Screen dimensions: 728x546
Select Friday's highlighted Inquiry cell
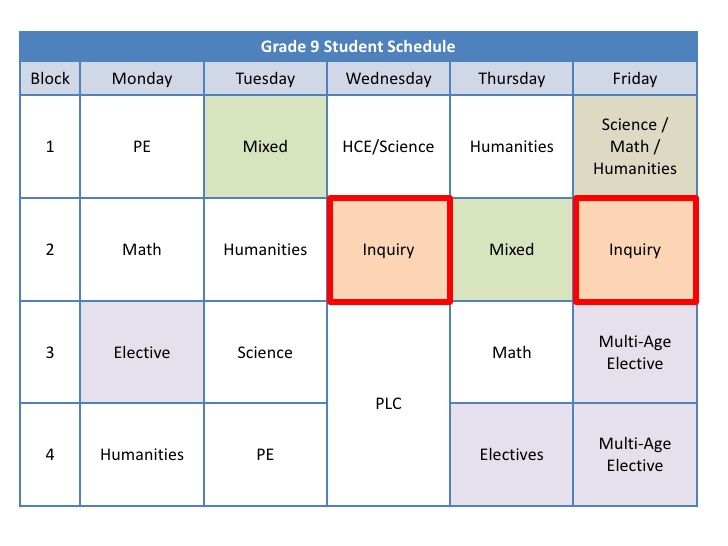pyautogui.click(x=635, y=249)
